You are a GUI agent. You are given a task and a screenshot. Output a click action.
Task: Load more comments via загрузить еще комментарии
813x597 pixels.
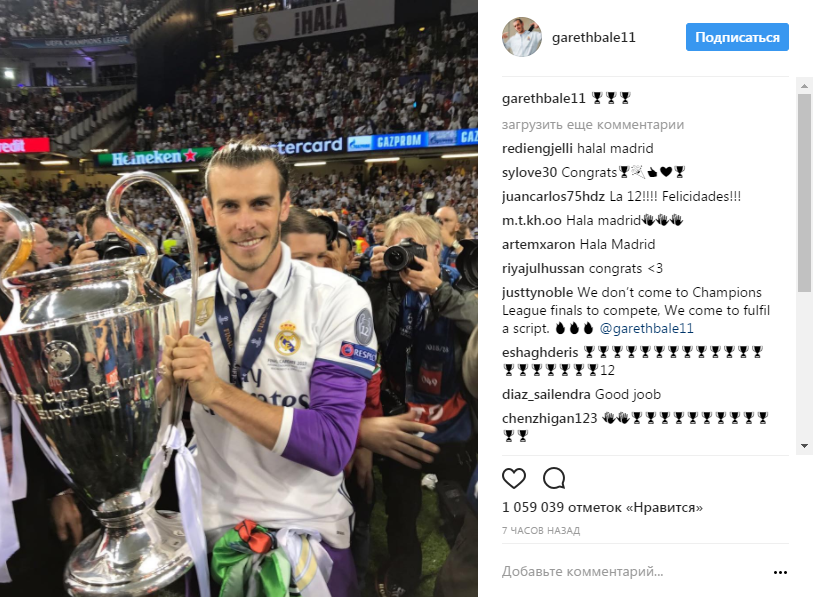(593, 124)
